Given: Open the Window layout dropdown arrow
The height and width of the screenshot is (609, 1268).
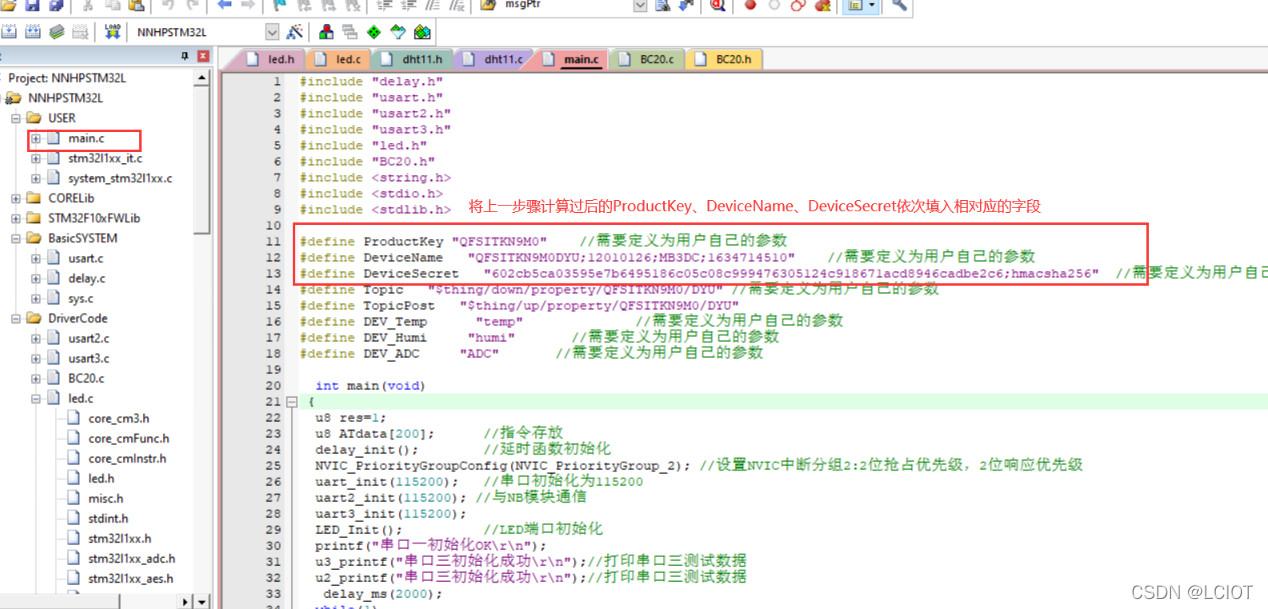Looking at the screenshot, I should (x=872, y=5).
